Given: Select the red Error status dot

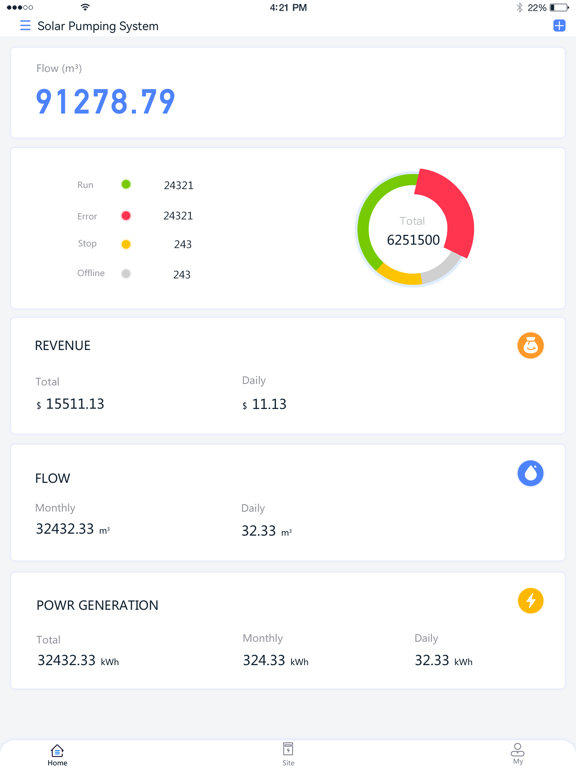Looking at the screenshot, I should point(126,216).
